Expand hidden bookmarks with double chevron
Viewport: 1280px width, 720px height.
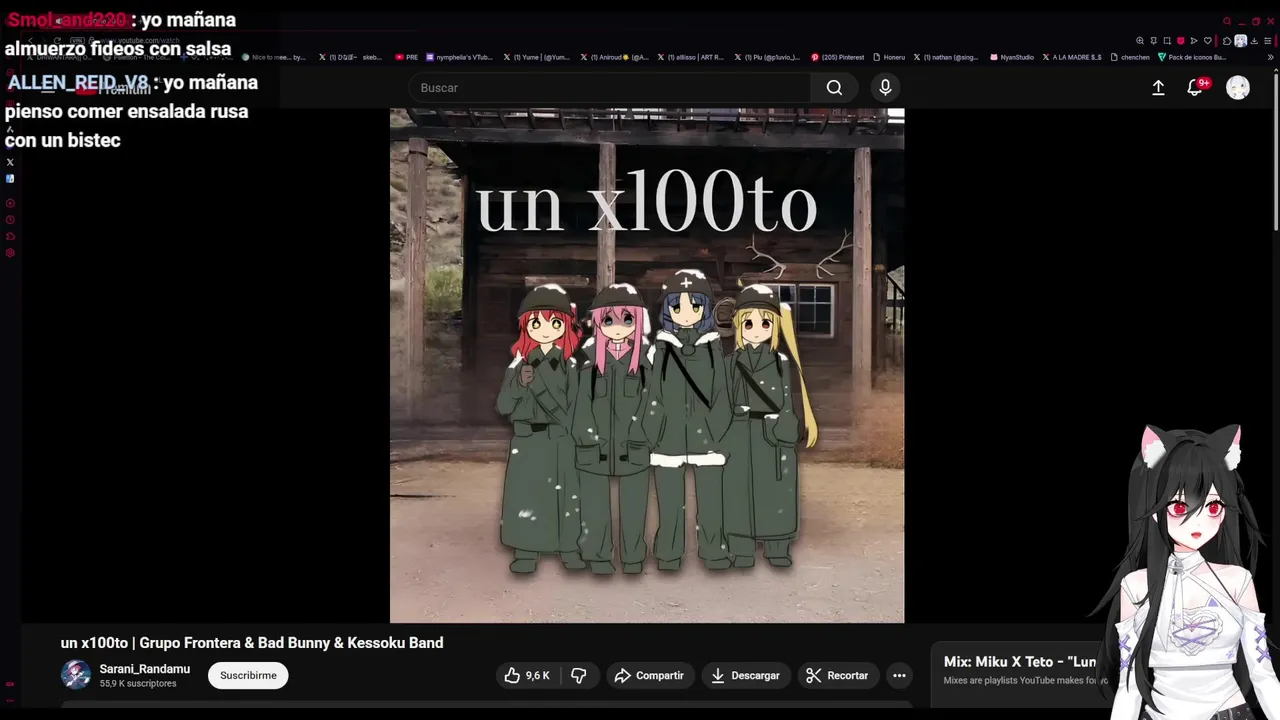(1271, 57)
